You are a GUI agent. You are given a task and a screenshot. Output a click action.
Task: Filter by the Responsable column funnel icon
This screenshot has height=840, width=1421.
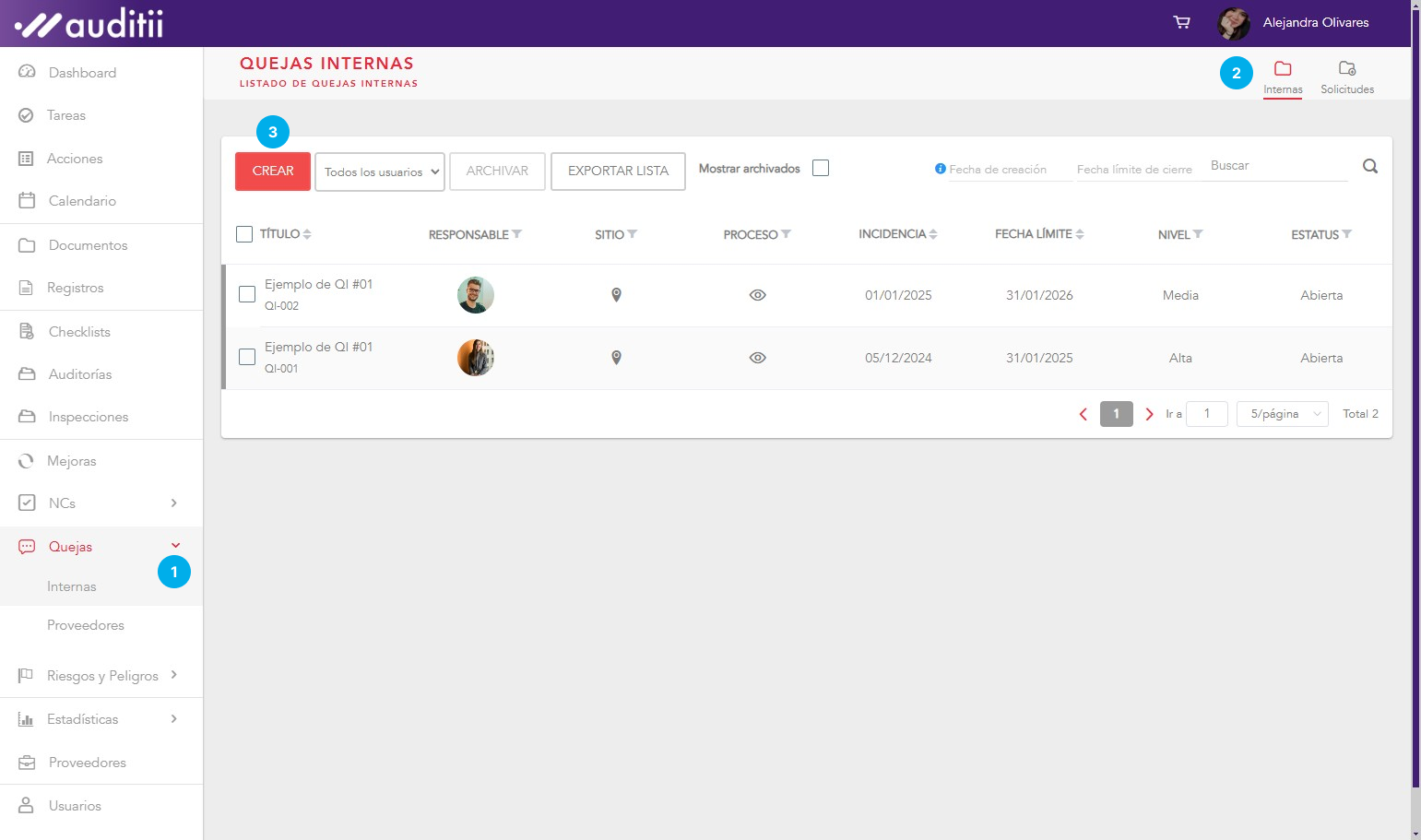[517, 234]
